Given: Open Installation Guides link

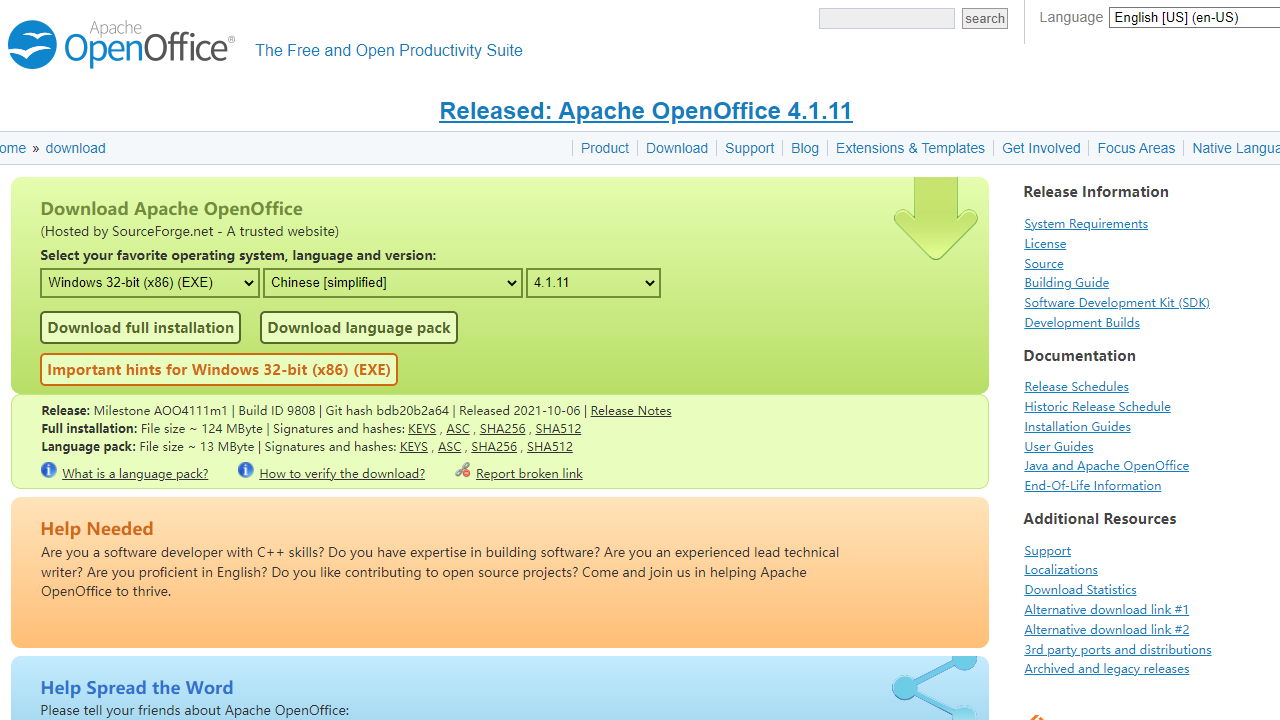Looking at the screenshot, I should click(x=1078, y=427).
